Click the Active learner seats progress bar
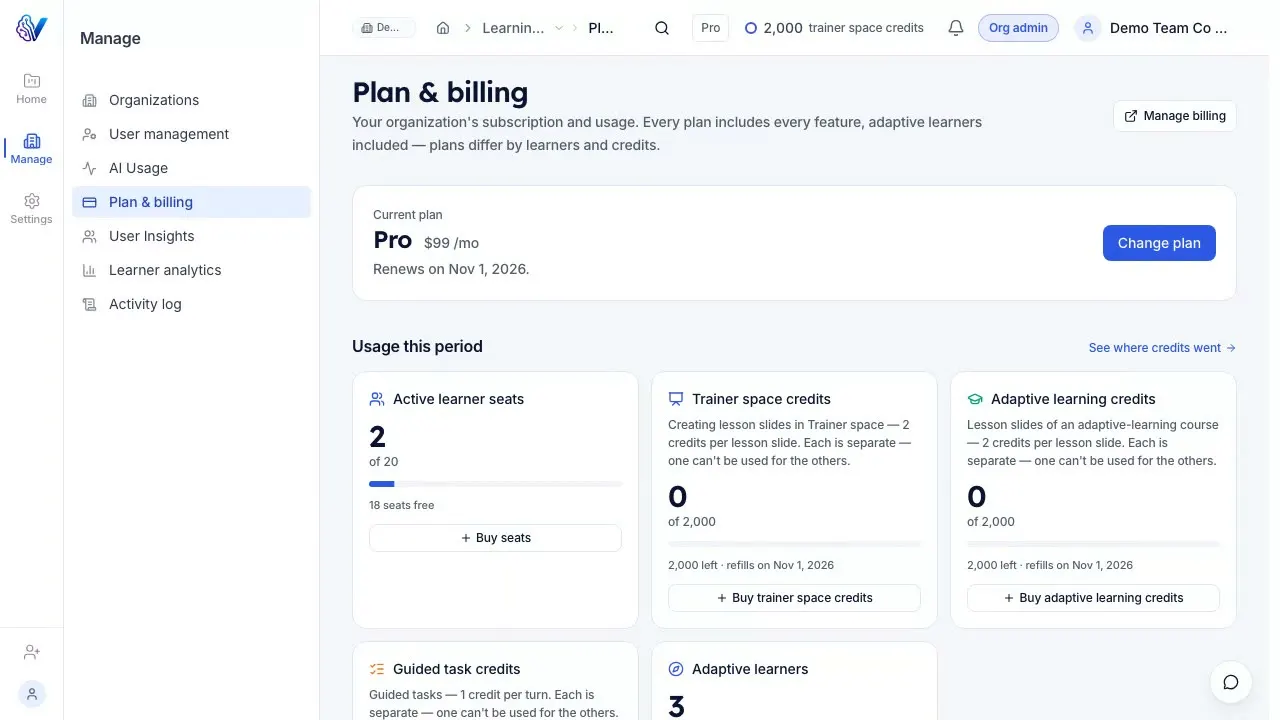The image size is (1280, 720). [495, 484]
